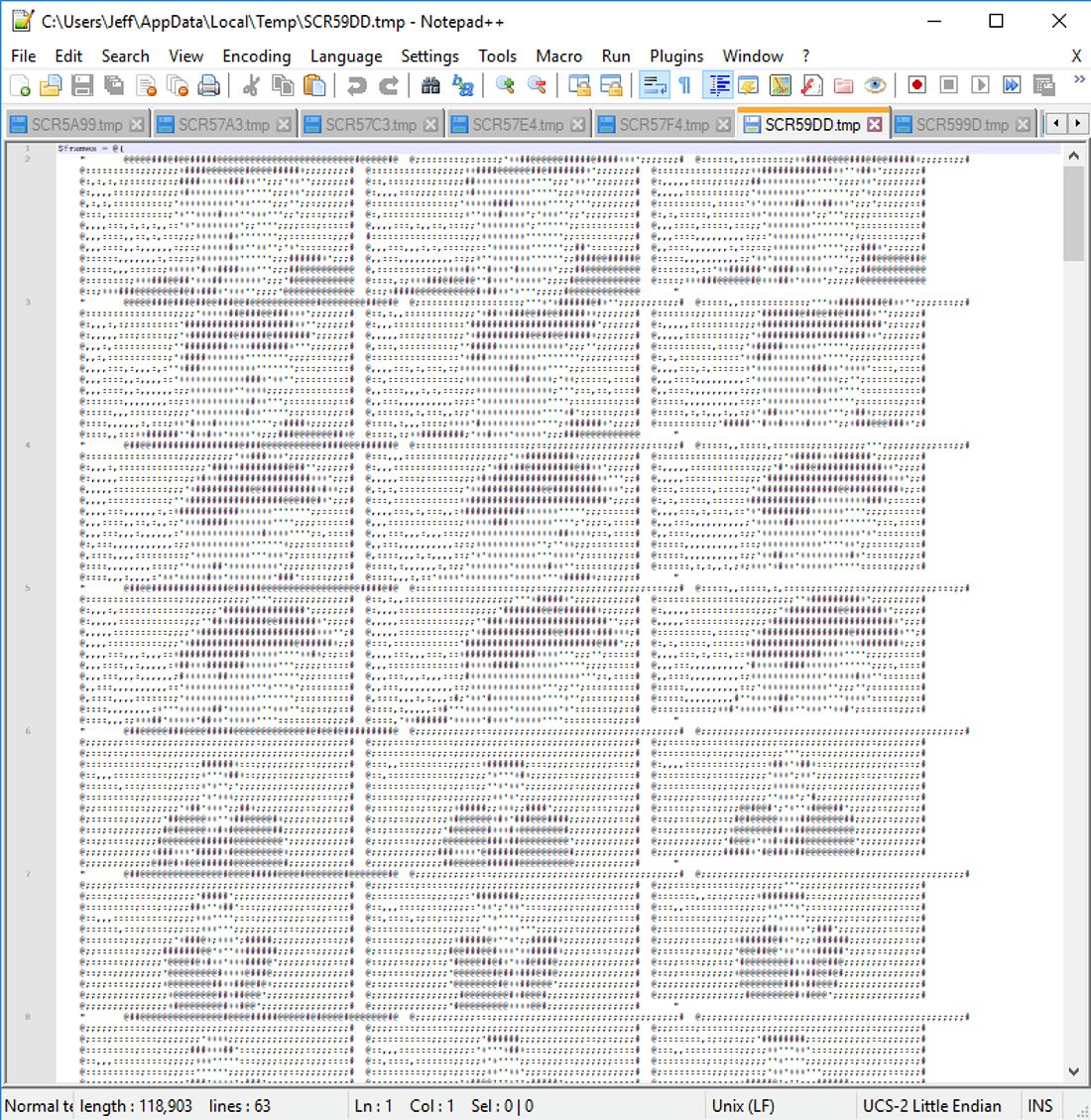Stop macro recording button
The image size is (1091, 1120).
948,85
